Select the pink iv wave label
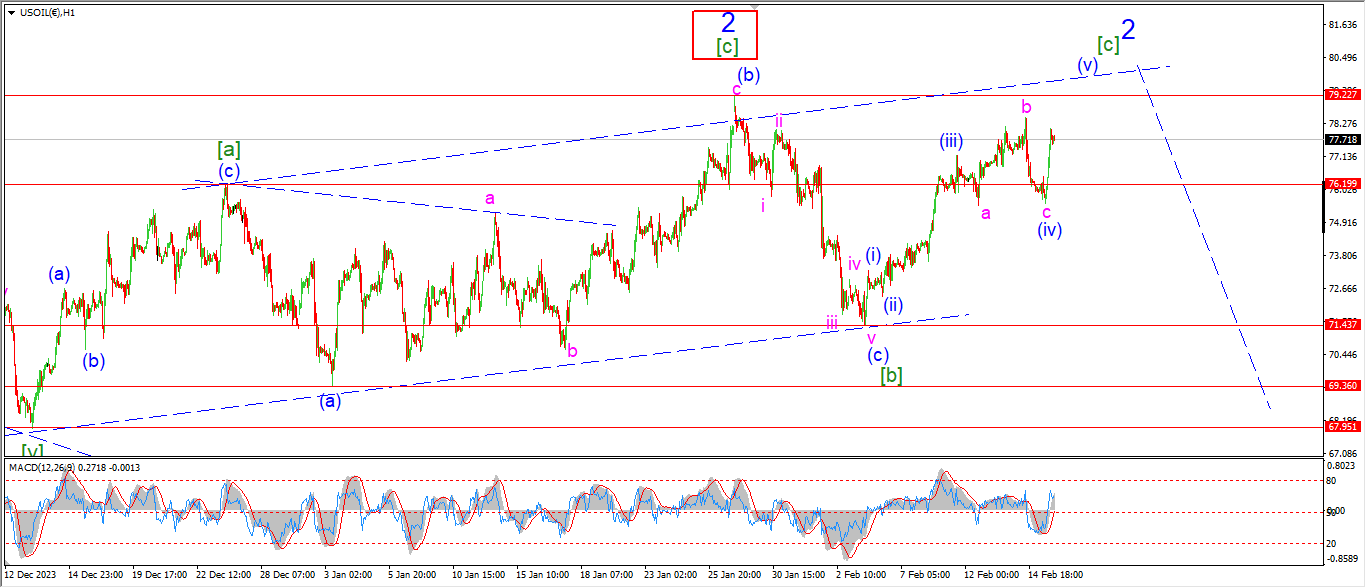Viewport: 1366px width, 588px height. (x=855, y=263)
